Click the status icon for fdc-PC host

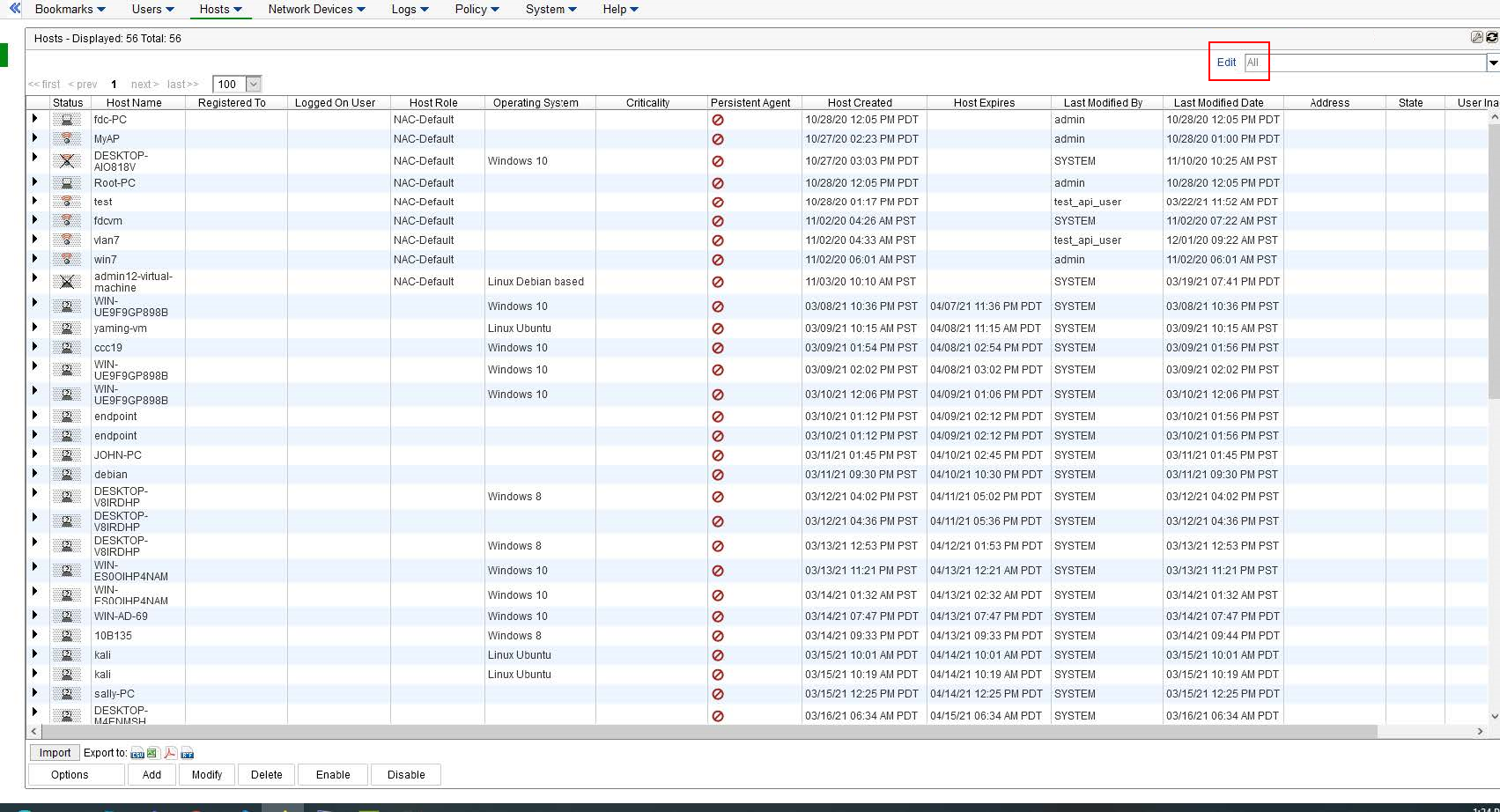pyautogui.click(x=67, y=120)
